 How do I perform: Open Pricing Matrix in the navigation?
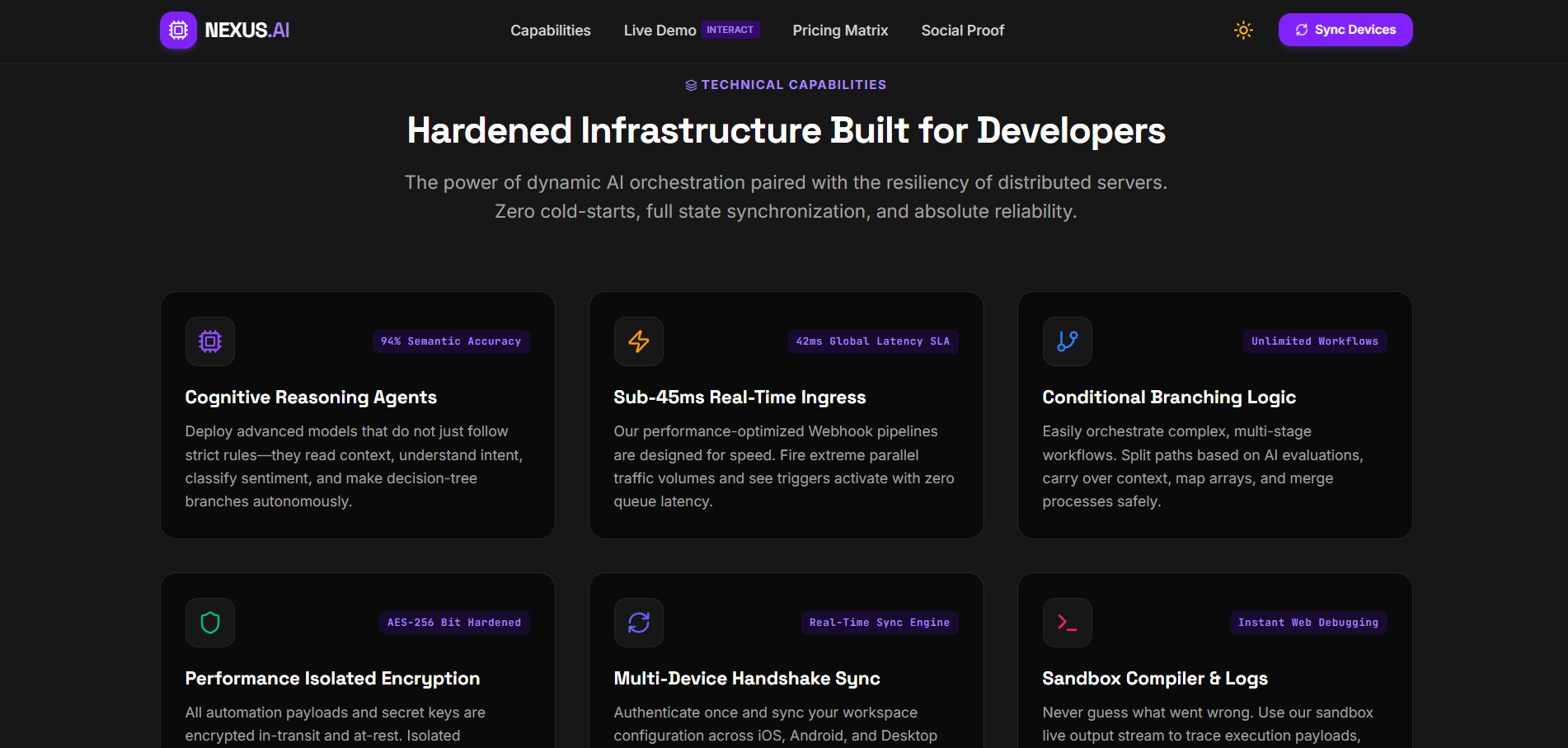(840, 31)
